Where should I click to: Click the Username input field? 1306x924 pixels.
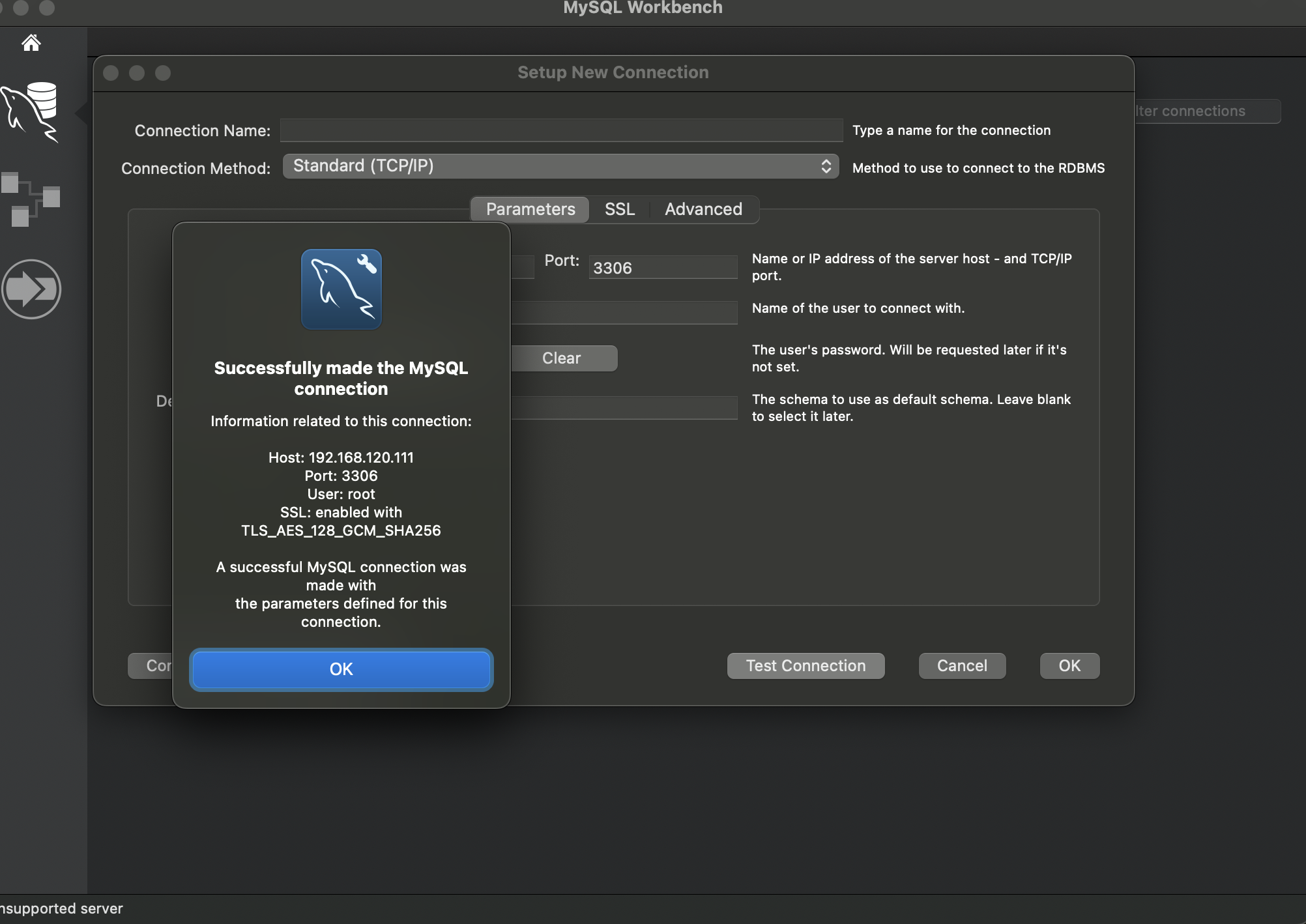[x=624, y=313]
